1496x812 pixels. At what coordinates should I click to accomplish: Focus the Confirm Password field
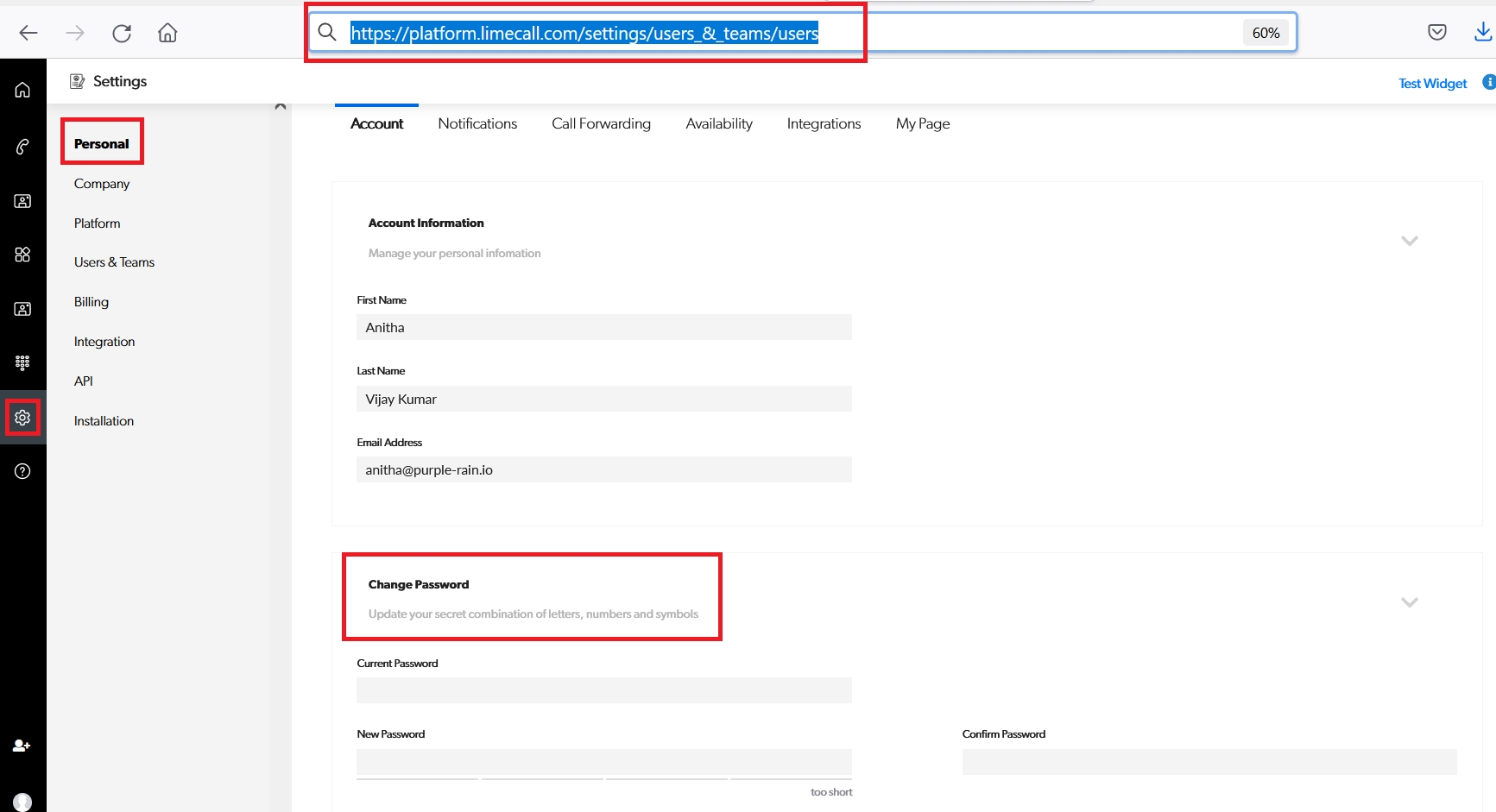point(1209,762)
